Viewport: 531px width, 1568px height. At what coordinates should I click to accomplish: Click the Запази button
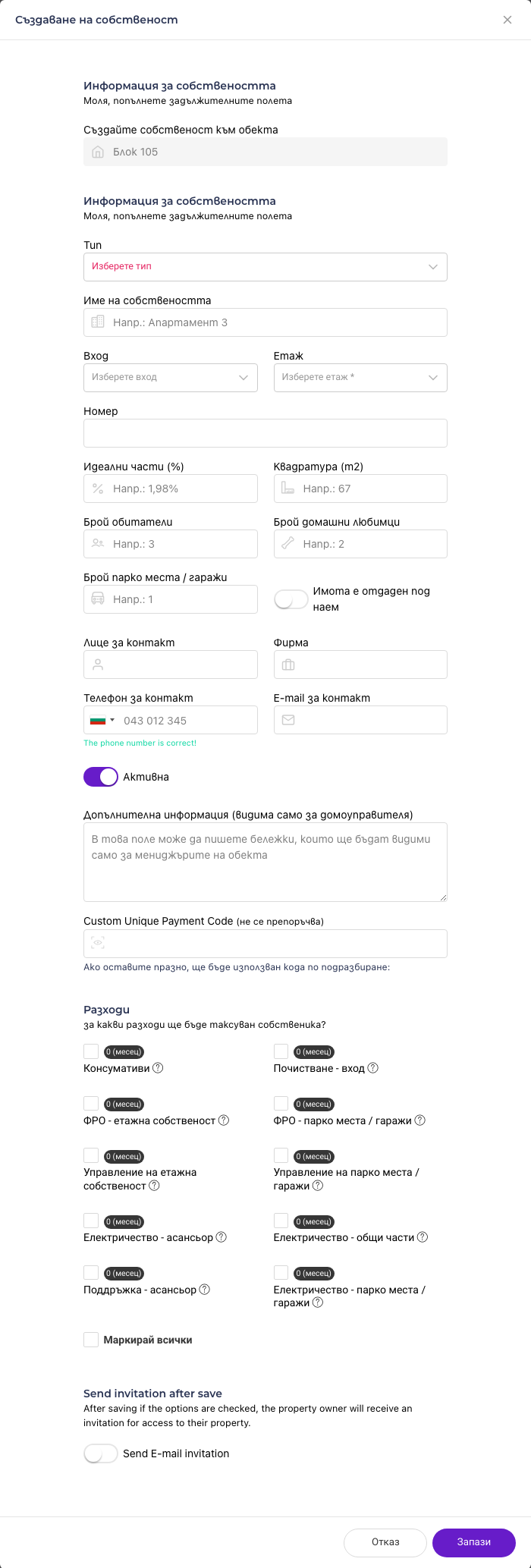474,1541
